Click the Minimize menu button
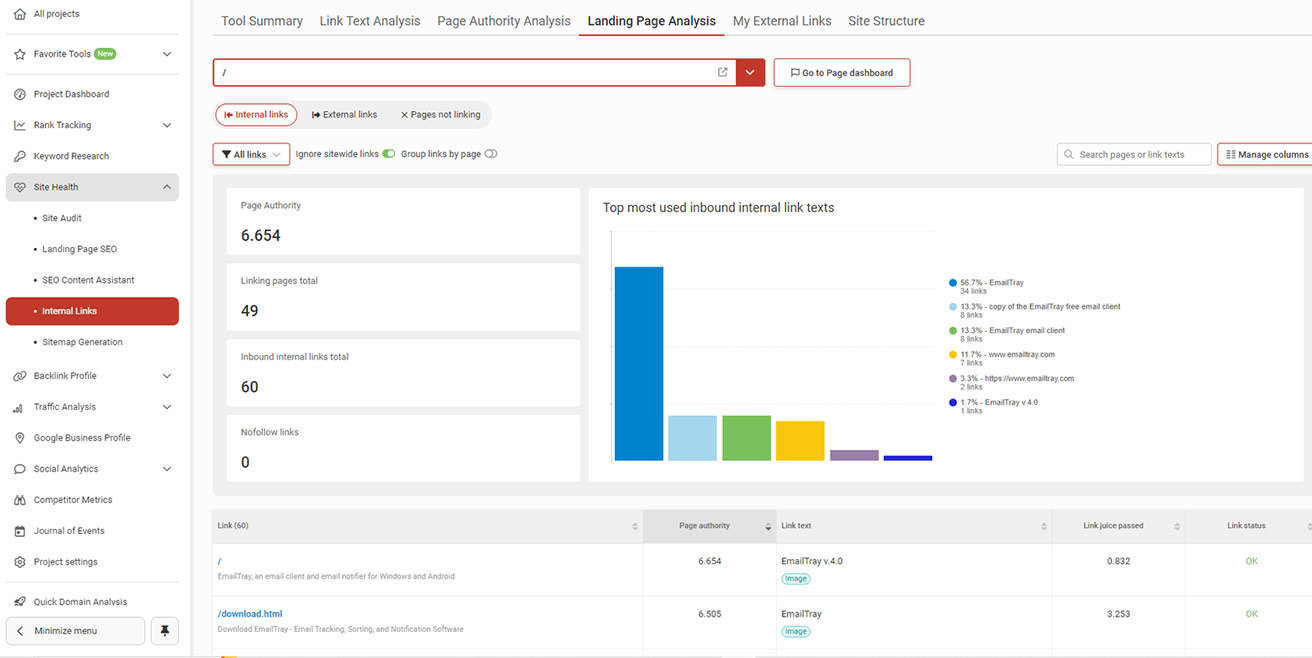The image size is (1312, 658). click(76, 631)
